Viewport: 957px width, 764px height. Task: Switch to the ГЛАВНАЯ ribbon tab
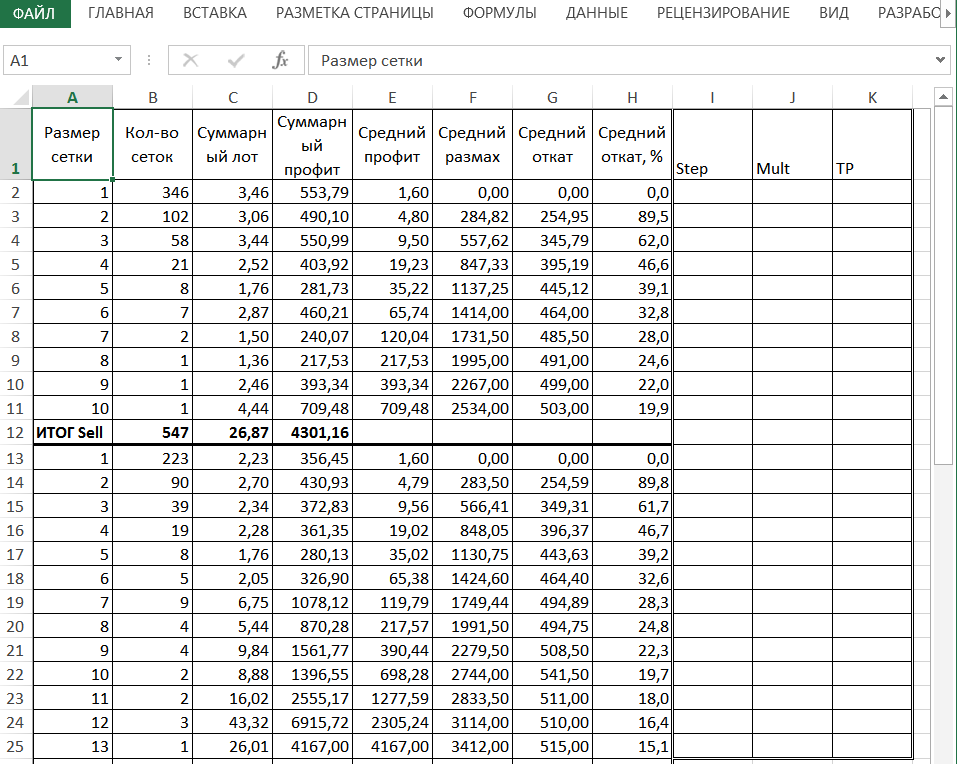[121, 13]
